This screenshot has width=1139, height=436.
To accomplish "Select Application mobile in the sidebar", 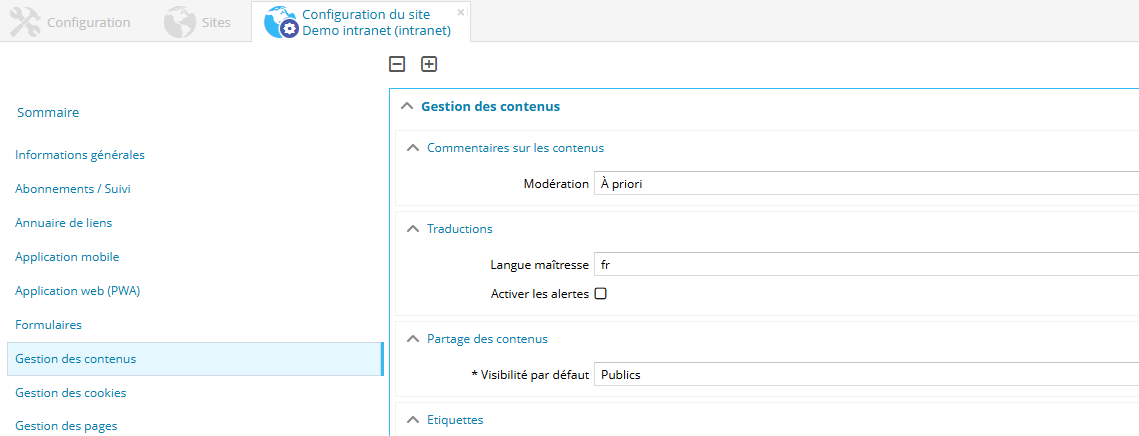I will (x=67, y=257).
